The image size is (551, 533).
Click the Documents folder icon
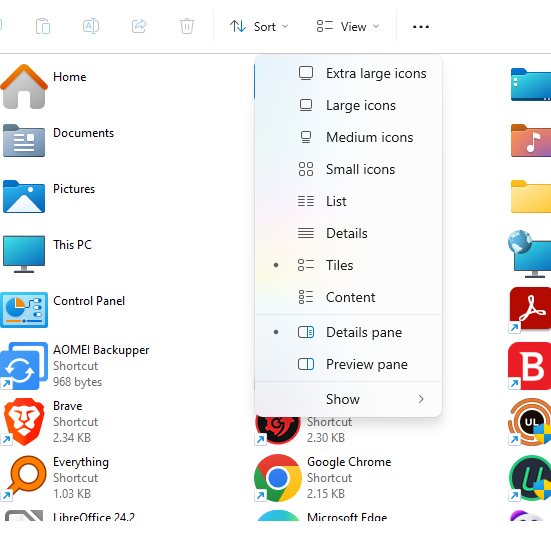[24, 141]
